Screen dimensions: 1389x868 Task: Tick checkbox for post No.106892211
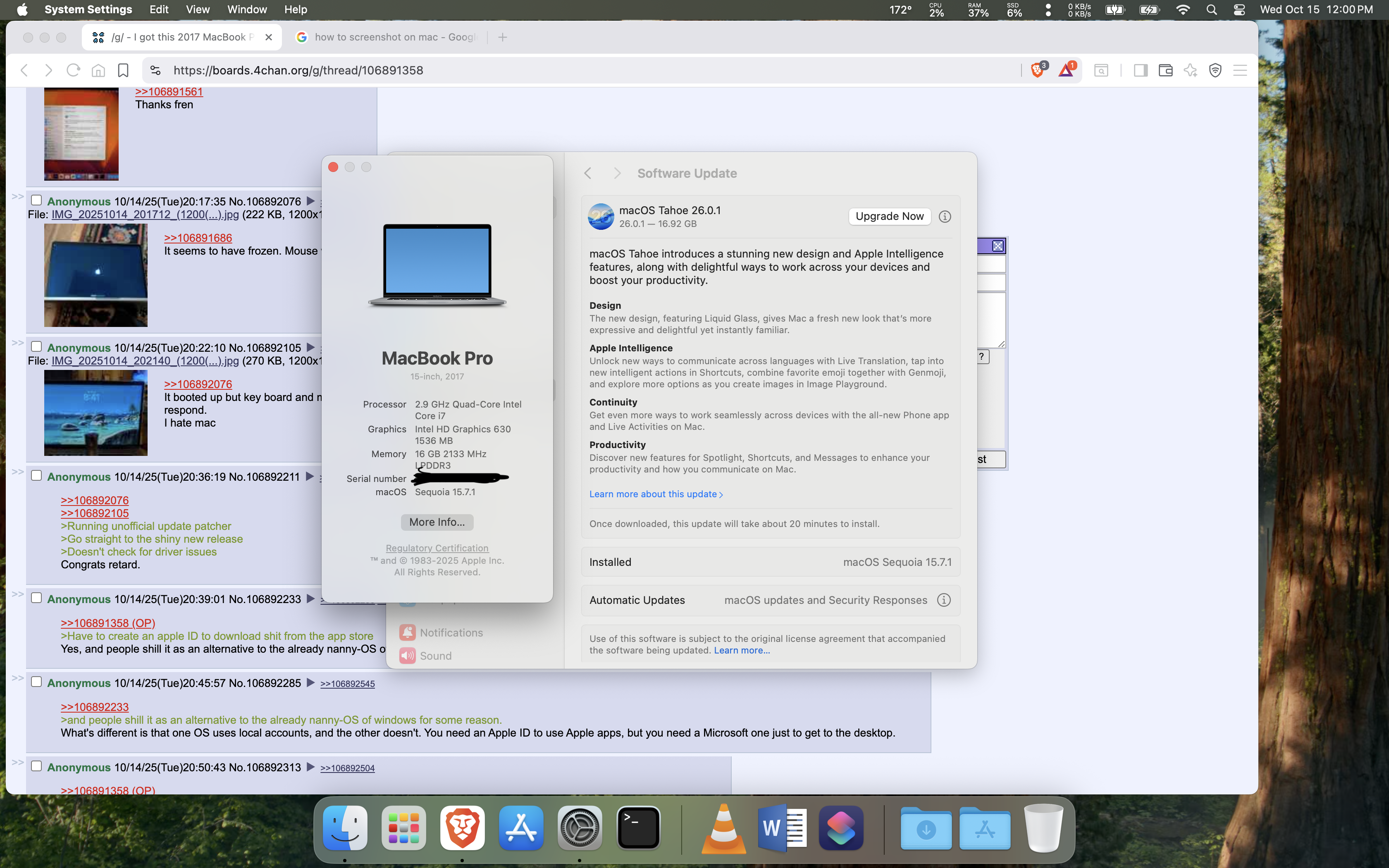coord(36,476)
